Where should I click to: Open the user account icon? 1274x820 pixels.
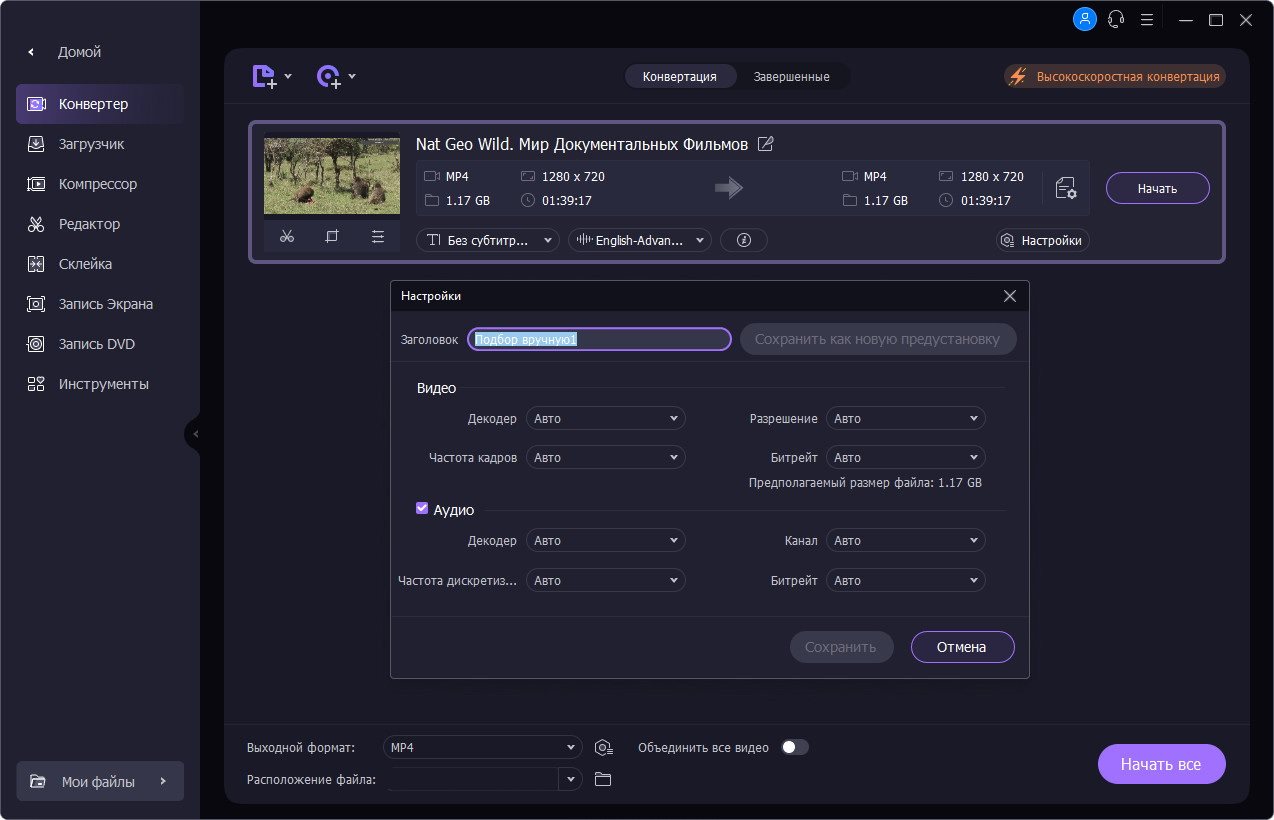coord(1084,19)
